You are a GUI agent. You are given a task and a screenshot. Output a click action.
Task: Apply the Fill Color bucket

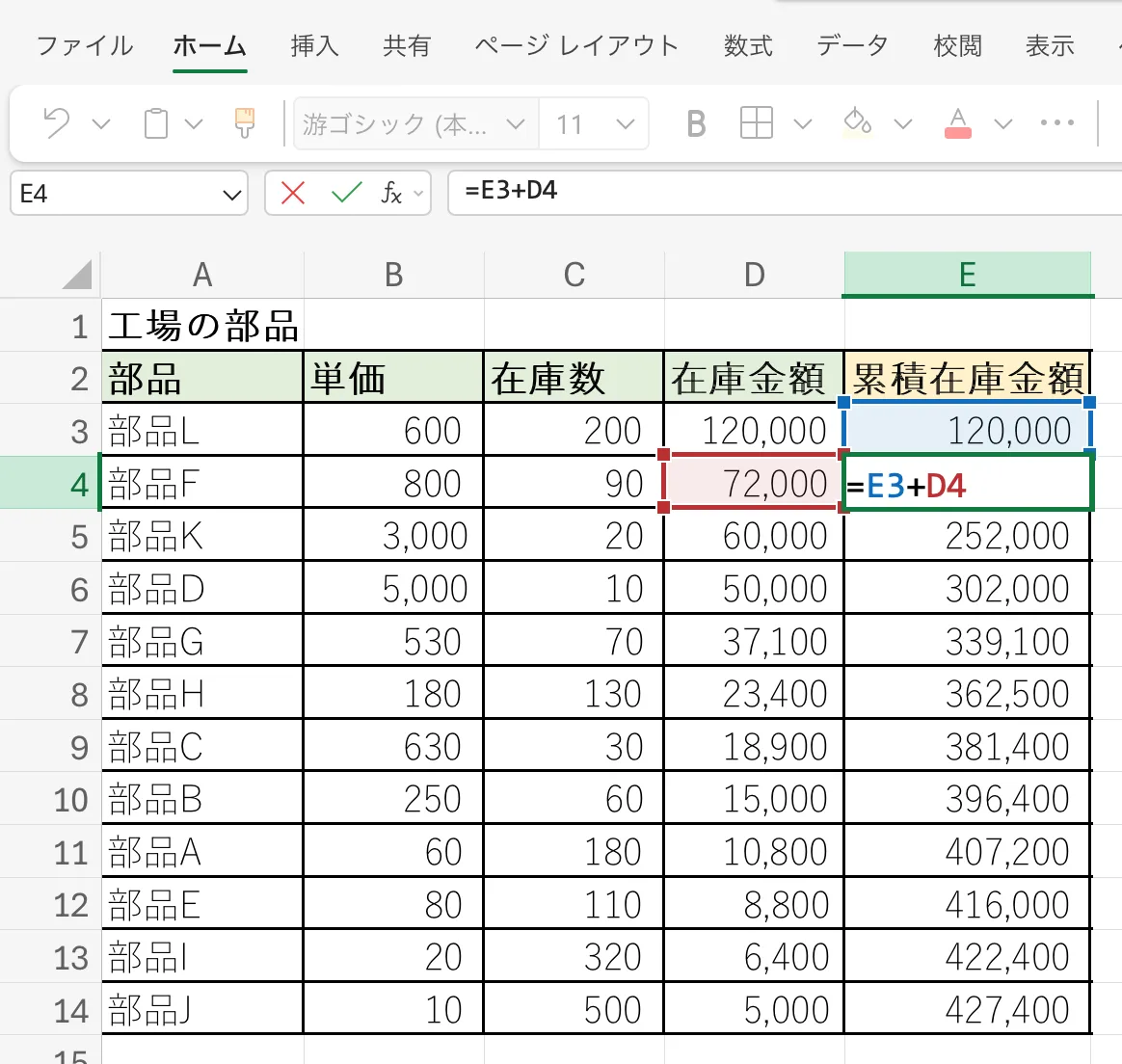[x=857, y=123]
